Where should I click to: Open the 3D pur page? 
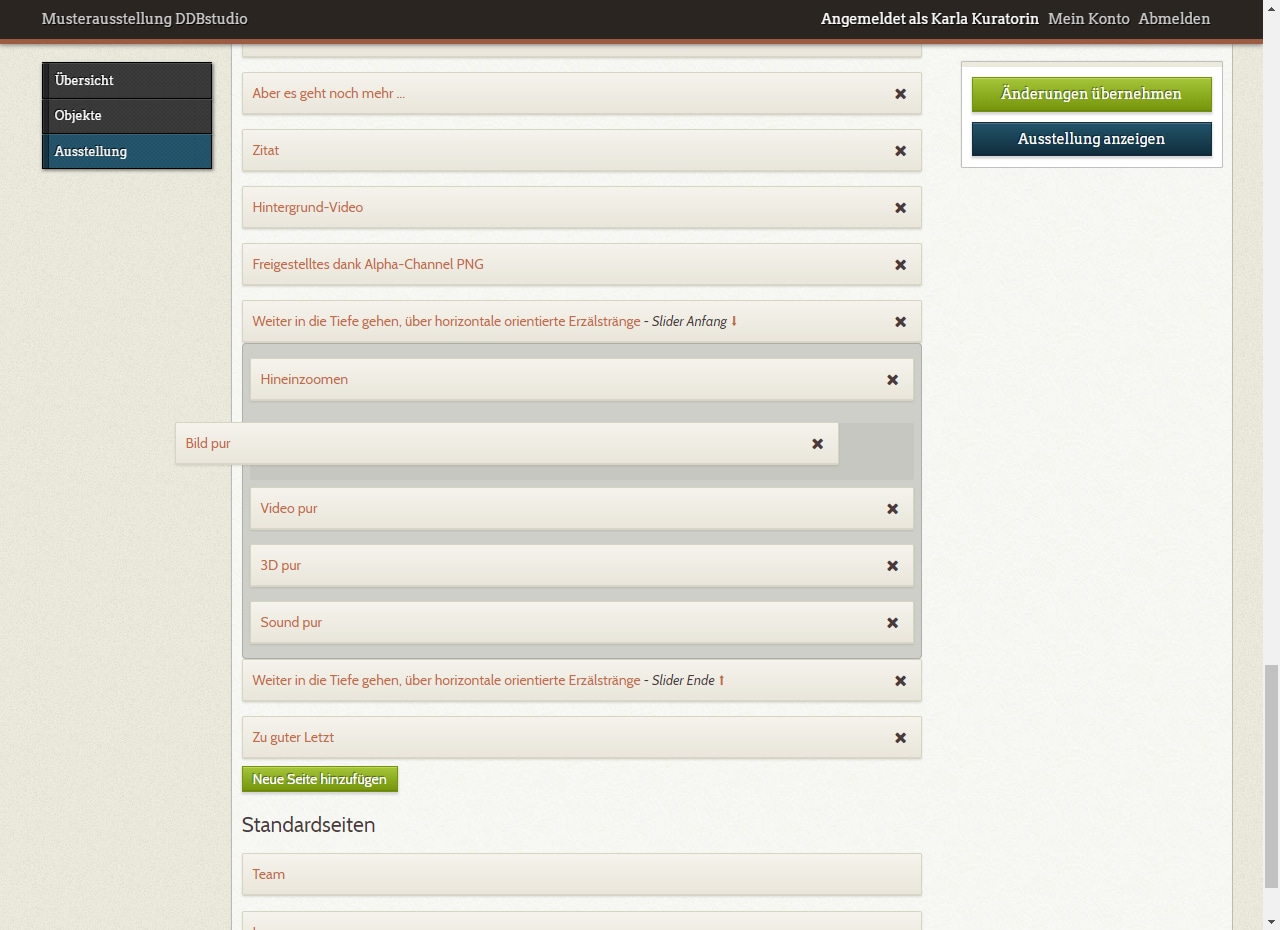[281, 566]
